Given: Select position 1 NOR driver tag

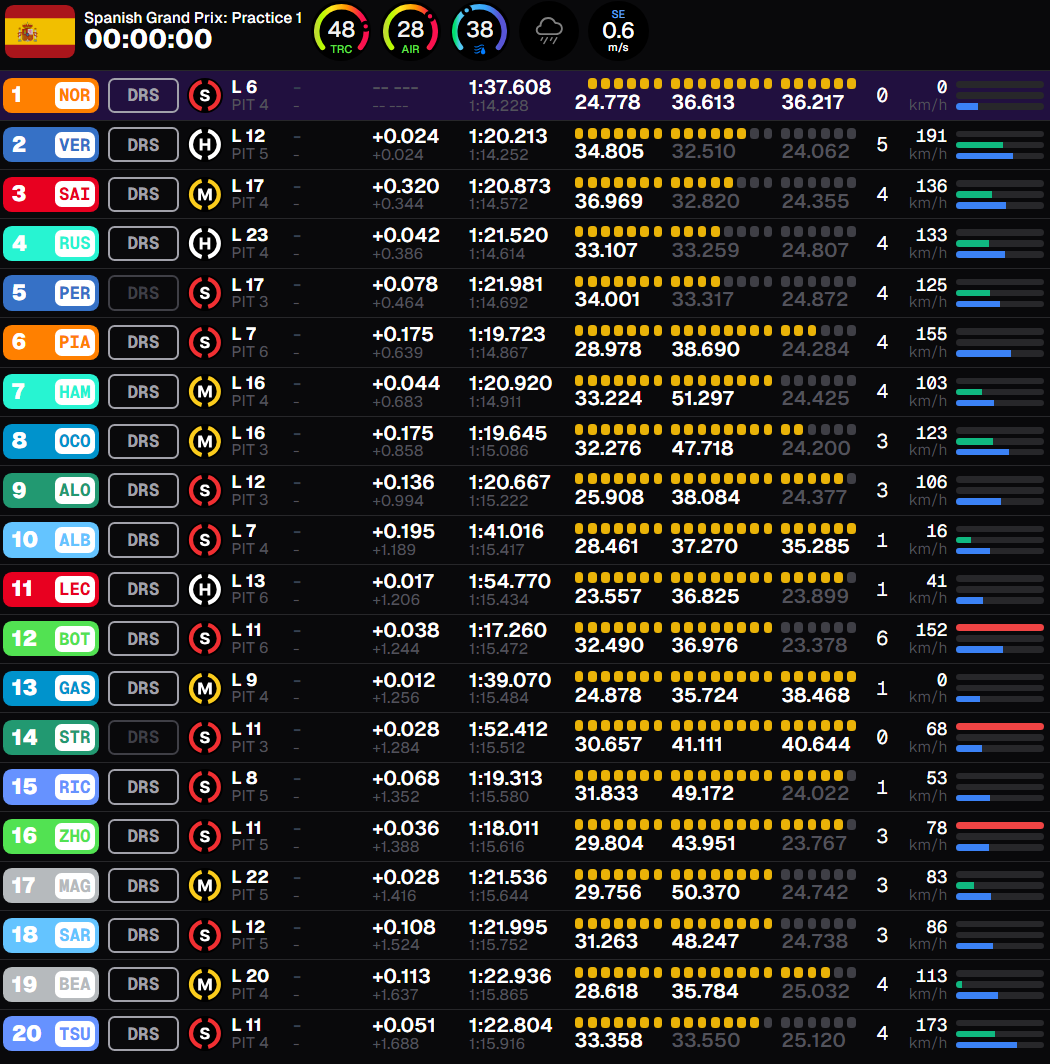Looking at the screenshot, I should [51, 95].
